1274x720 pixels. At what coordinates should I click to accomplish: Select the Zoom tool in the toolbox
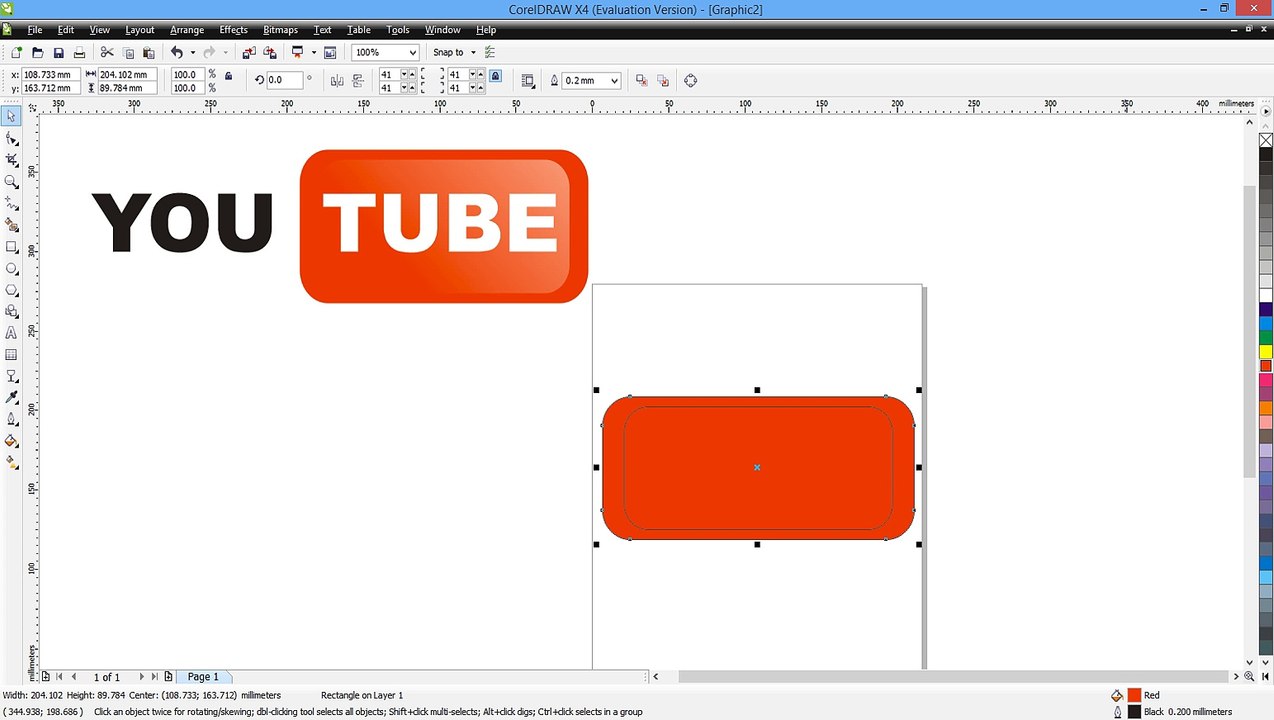click(x=11, y=182)
